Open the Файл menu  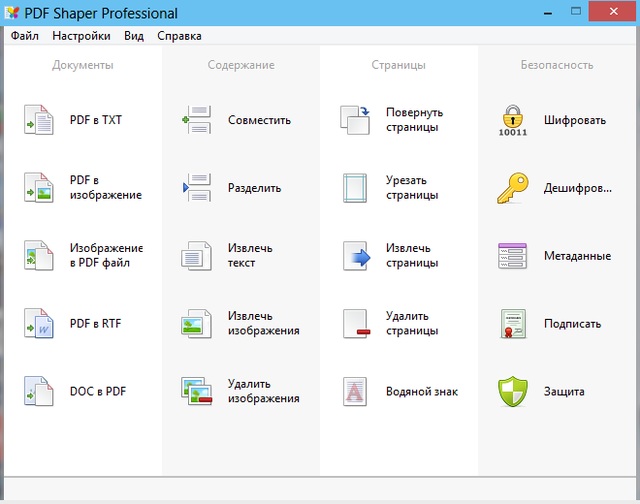tap(24, 36)
